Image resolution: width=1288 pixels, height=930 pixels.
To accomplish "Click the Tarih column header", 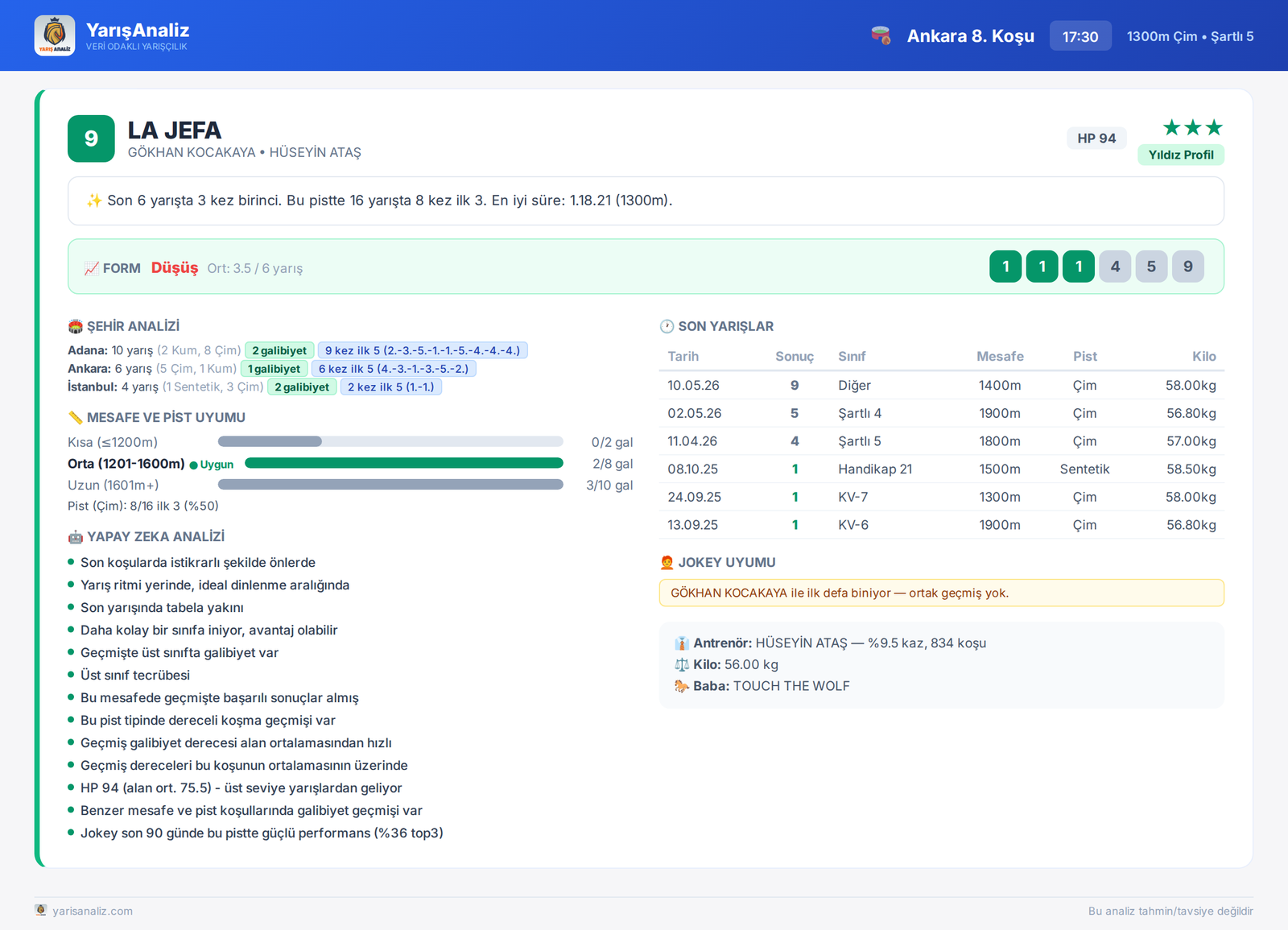I will click(x=683, y=357).
